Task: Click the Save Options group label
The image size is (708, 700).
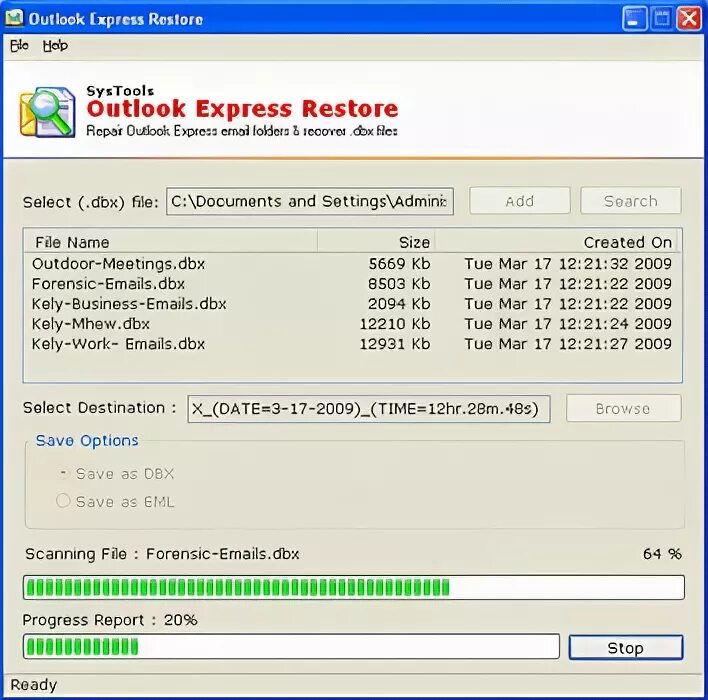Action: [87, 441]
